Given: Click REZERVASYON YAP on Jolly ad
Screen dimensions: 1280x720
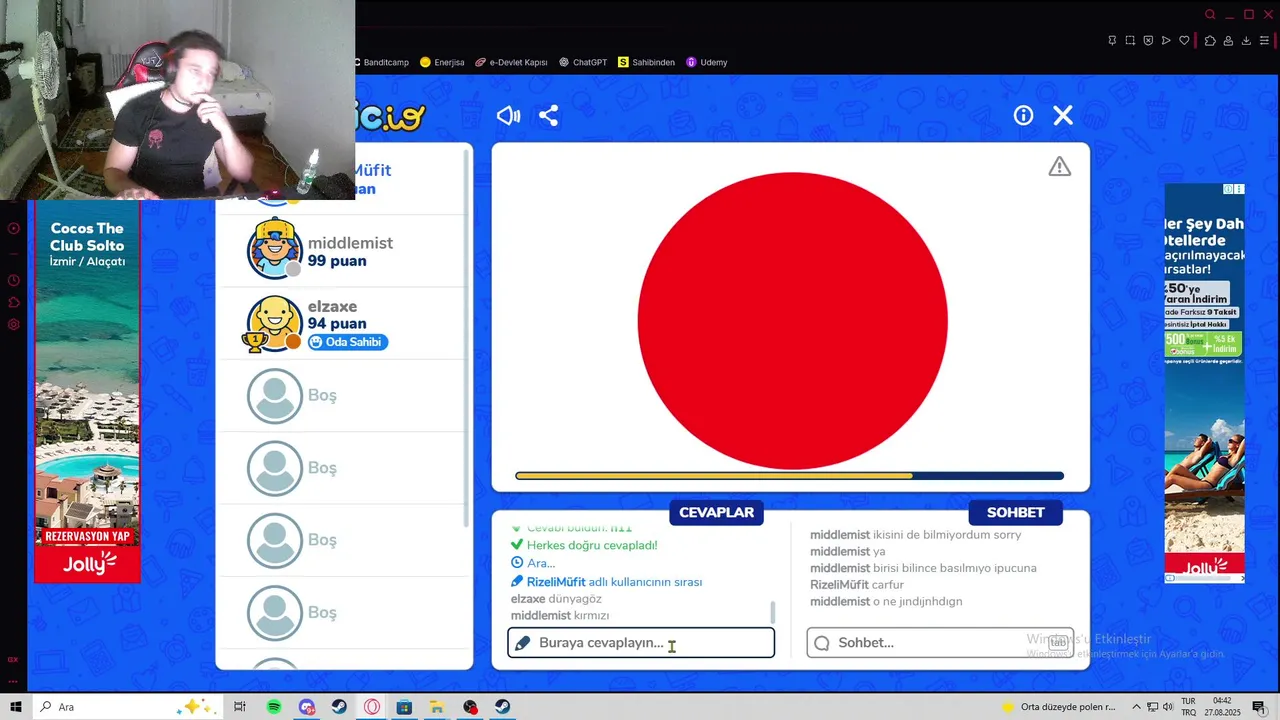Looking at the screenshot, I should click(x=87, y=536).
